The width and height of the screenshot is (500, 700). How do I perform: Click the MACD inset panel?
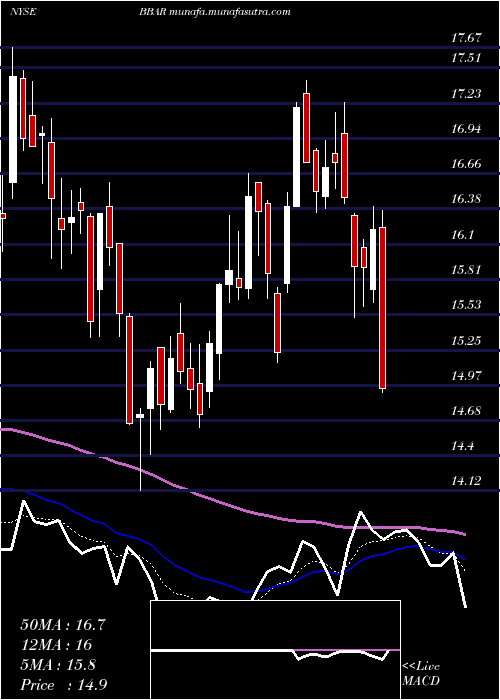[275, 650]
